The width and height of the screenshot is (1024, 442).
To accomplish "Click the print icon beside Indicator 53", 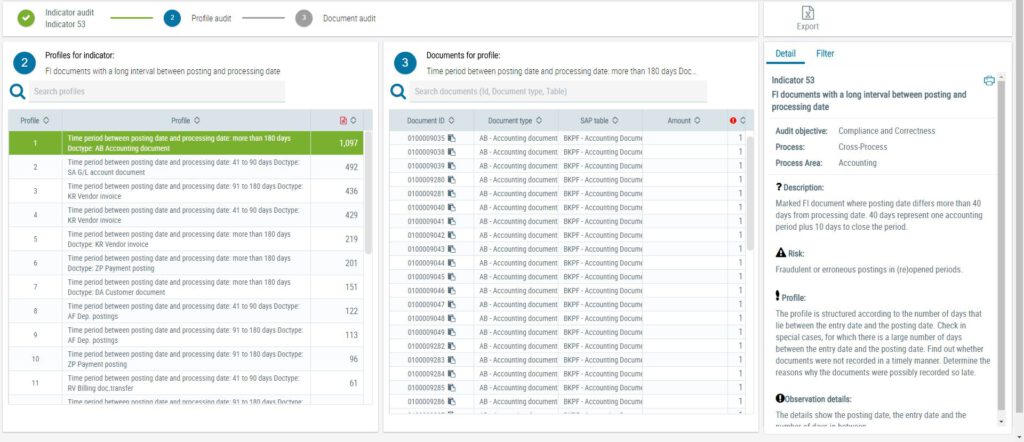I will click(x=989, y=80).
